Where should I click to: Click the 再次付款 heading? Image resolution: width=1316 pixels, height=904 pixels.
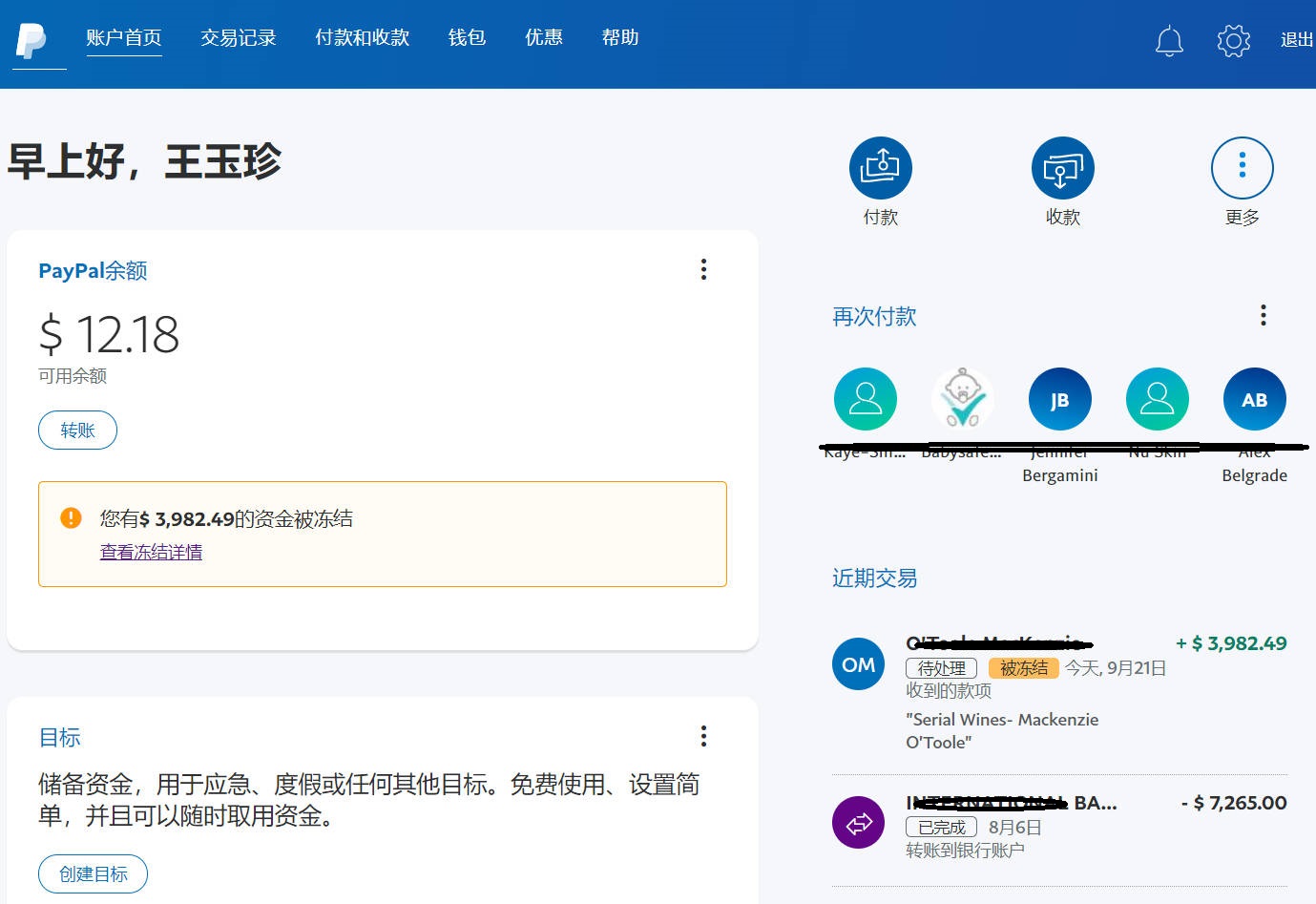tap(874, 316)
